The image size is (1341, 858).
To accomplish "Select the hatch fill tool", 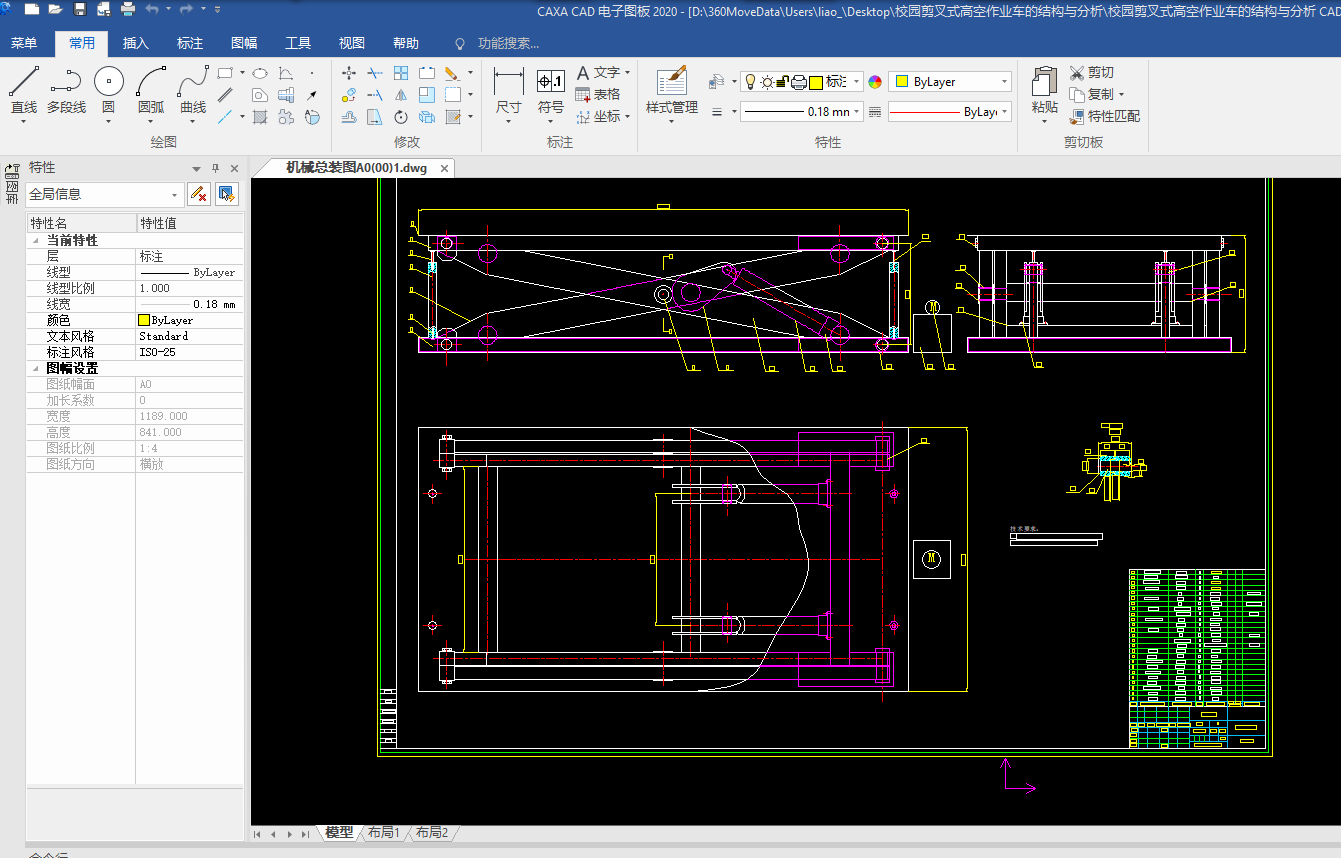I will click(x=260, y=117).
